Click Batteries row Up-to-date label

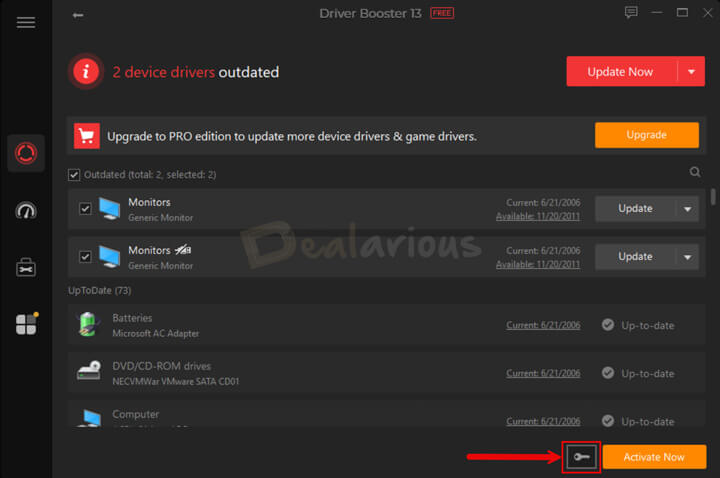point(647,326)
